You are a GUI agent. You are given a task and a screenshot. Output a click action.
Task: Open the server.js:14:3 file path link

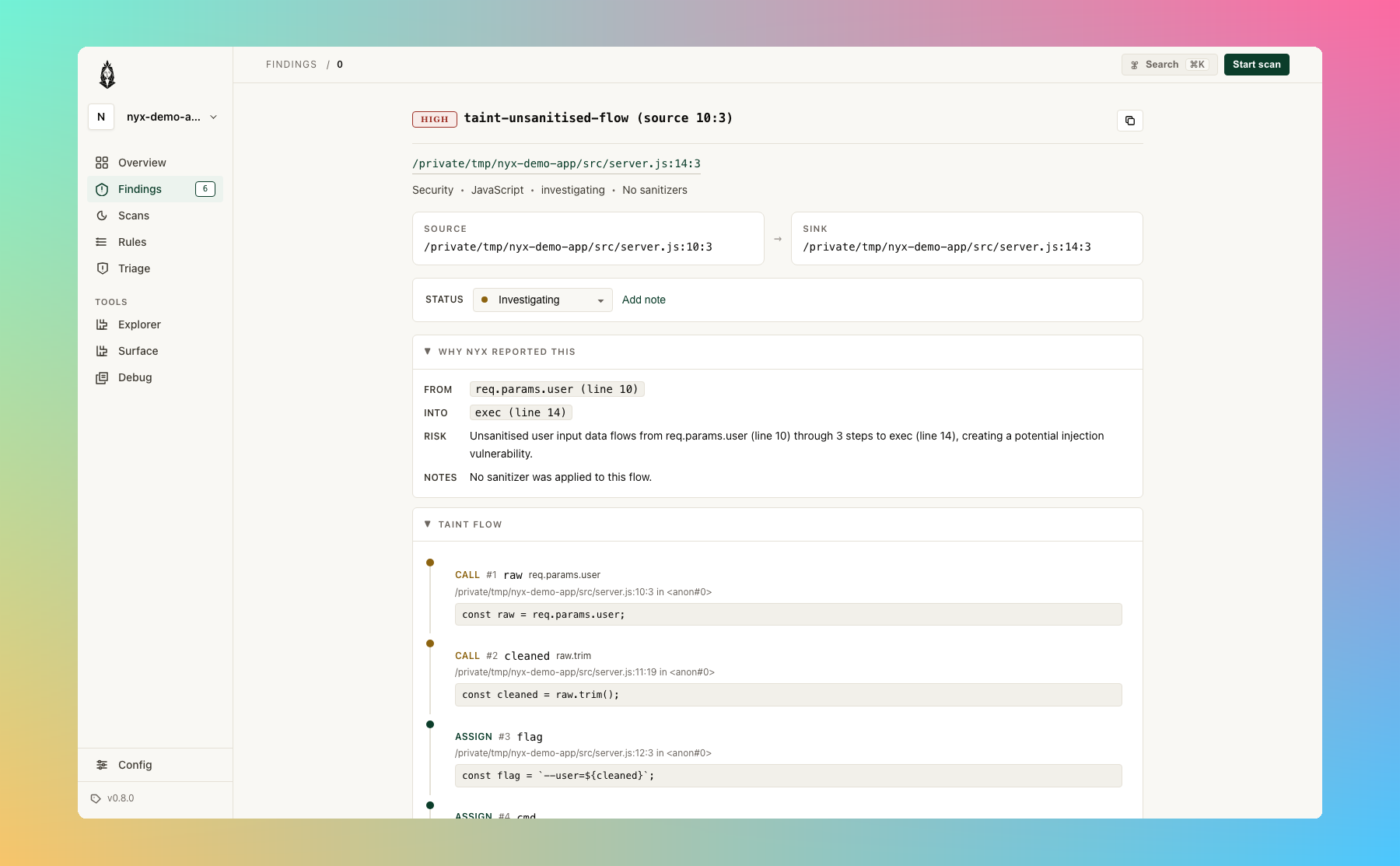556,163
